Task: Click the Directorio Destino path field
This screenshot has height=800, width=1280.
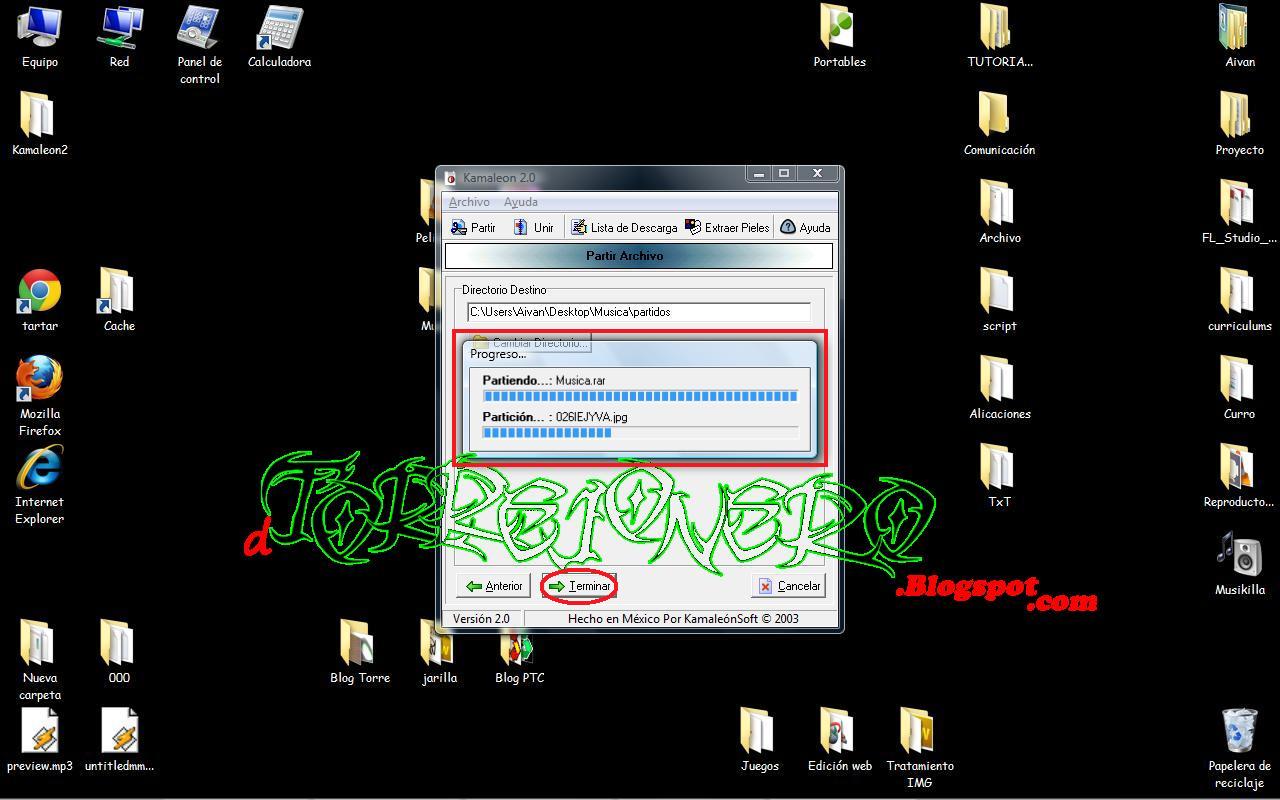Action: pyautogui.click(x=639, y=312)
